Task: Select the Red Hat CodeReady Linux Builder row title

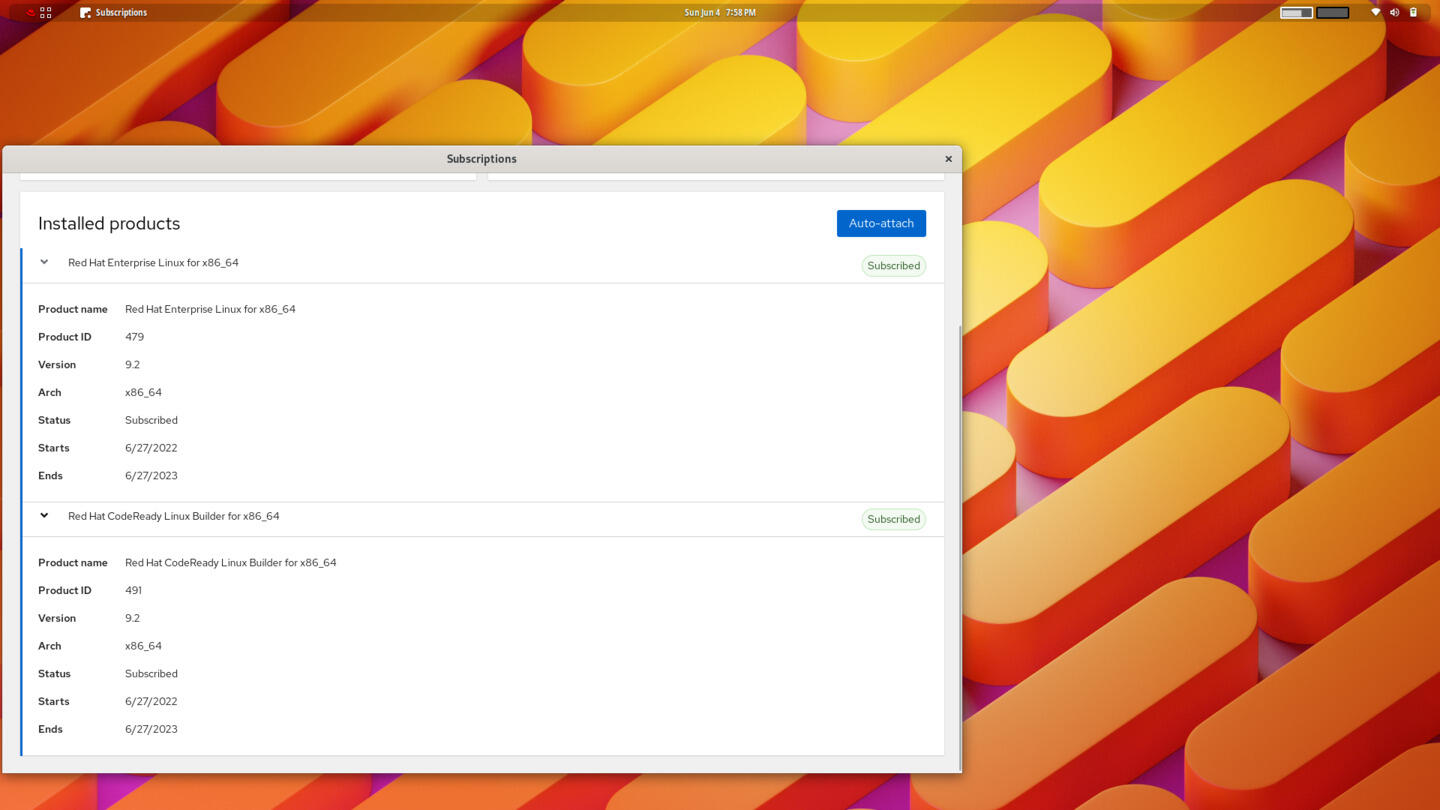Action: [173, 516]
